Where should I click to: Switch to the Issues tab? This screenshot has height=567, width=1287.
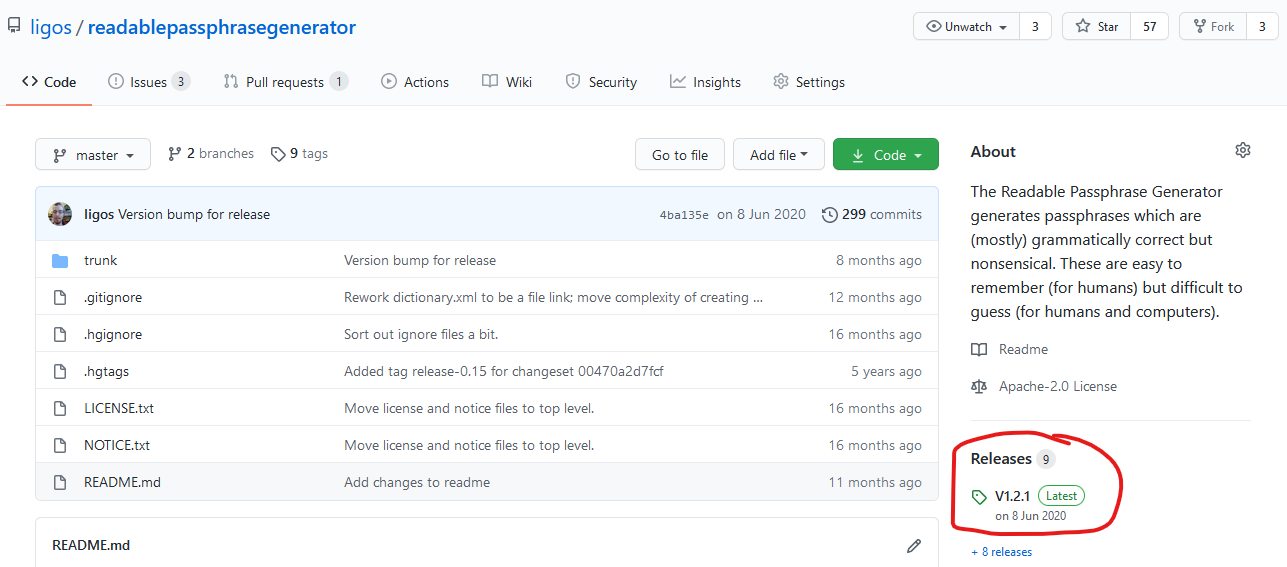click(149, 82)
